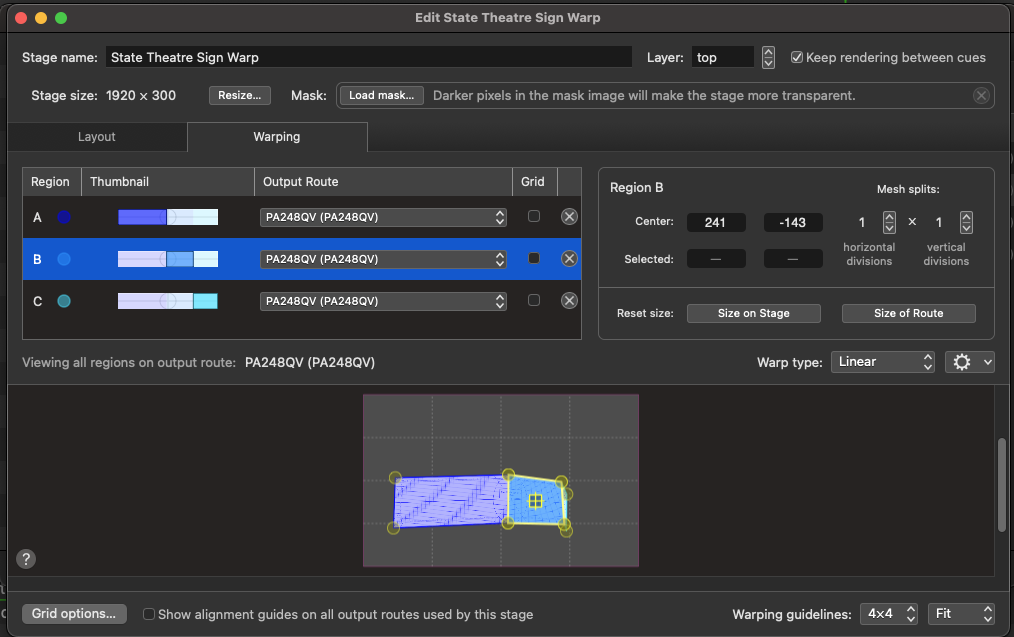Image resolution: width=1014 pixels, height=637 pixels.
Task: Switch to the Layout tab
Action: (97, 137)
